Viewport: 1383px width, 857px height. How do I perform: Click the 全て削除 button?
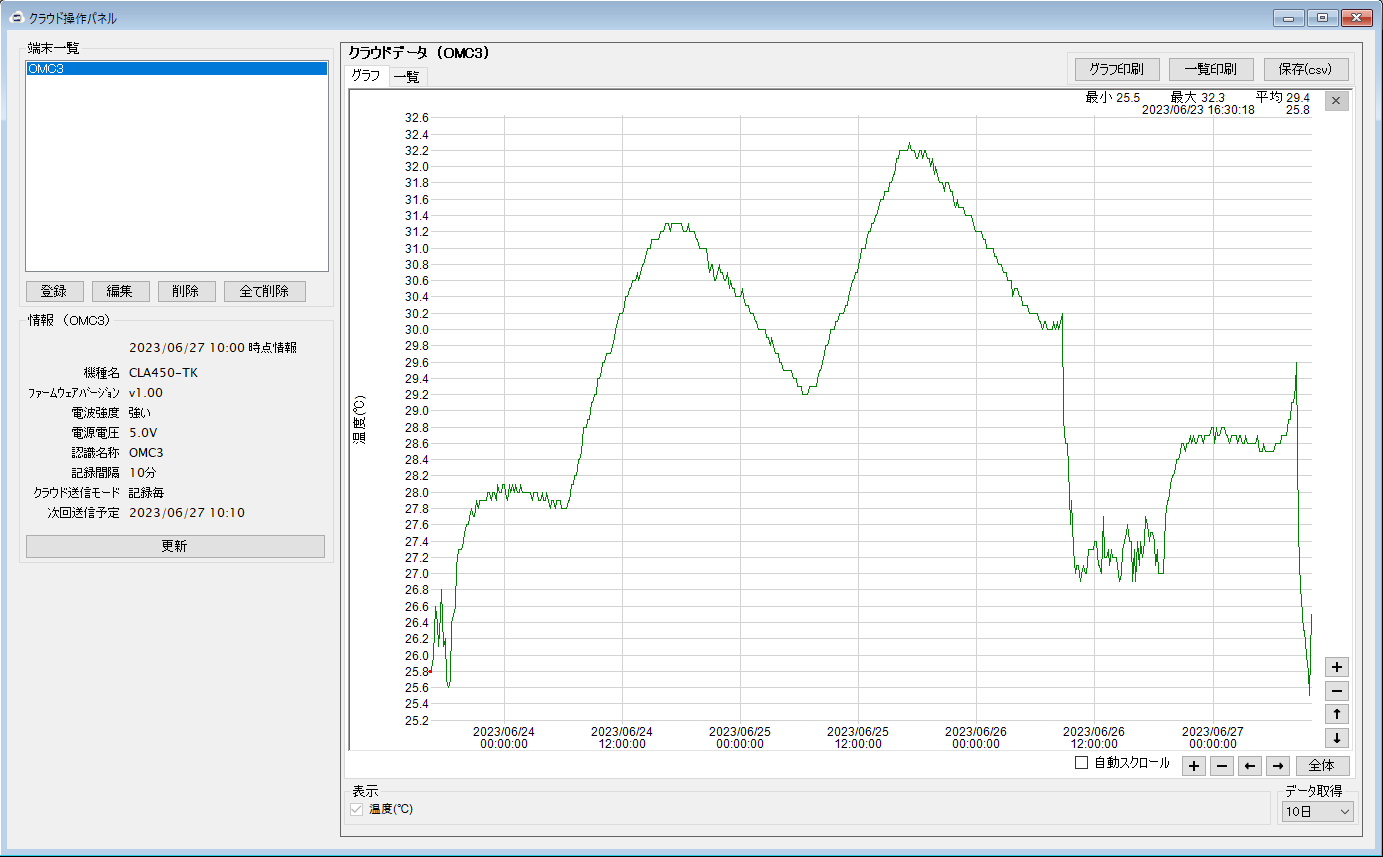(265, 291)
